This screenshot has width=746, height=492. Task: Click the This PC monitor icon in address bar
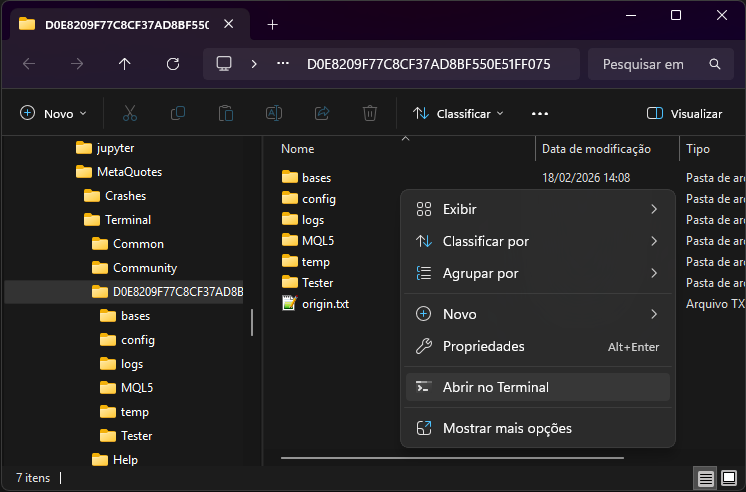pos(224,64)
